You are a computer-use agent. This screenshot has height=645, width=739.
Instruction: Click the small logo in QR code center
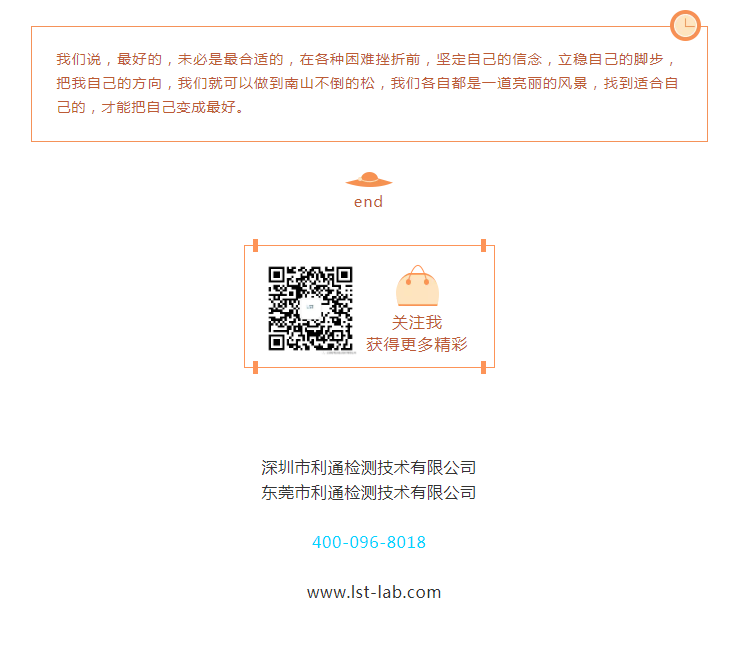[310, 307]
